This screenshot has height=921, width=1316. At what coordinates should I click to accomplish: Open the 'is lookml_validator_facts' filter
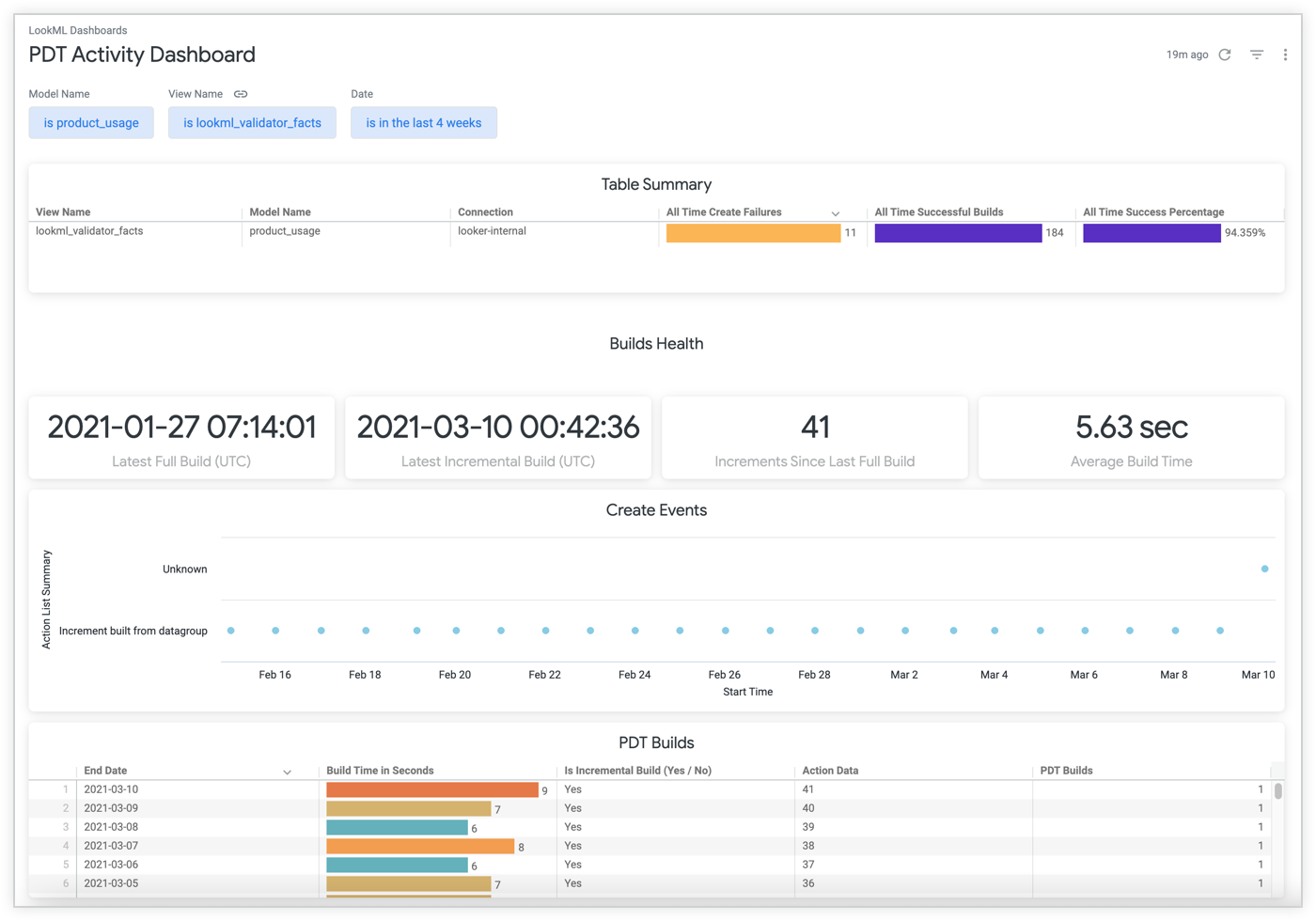click(x=252, y=123)
